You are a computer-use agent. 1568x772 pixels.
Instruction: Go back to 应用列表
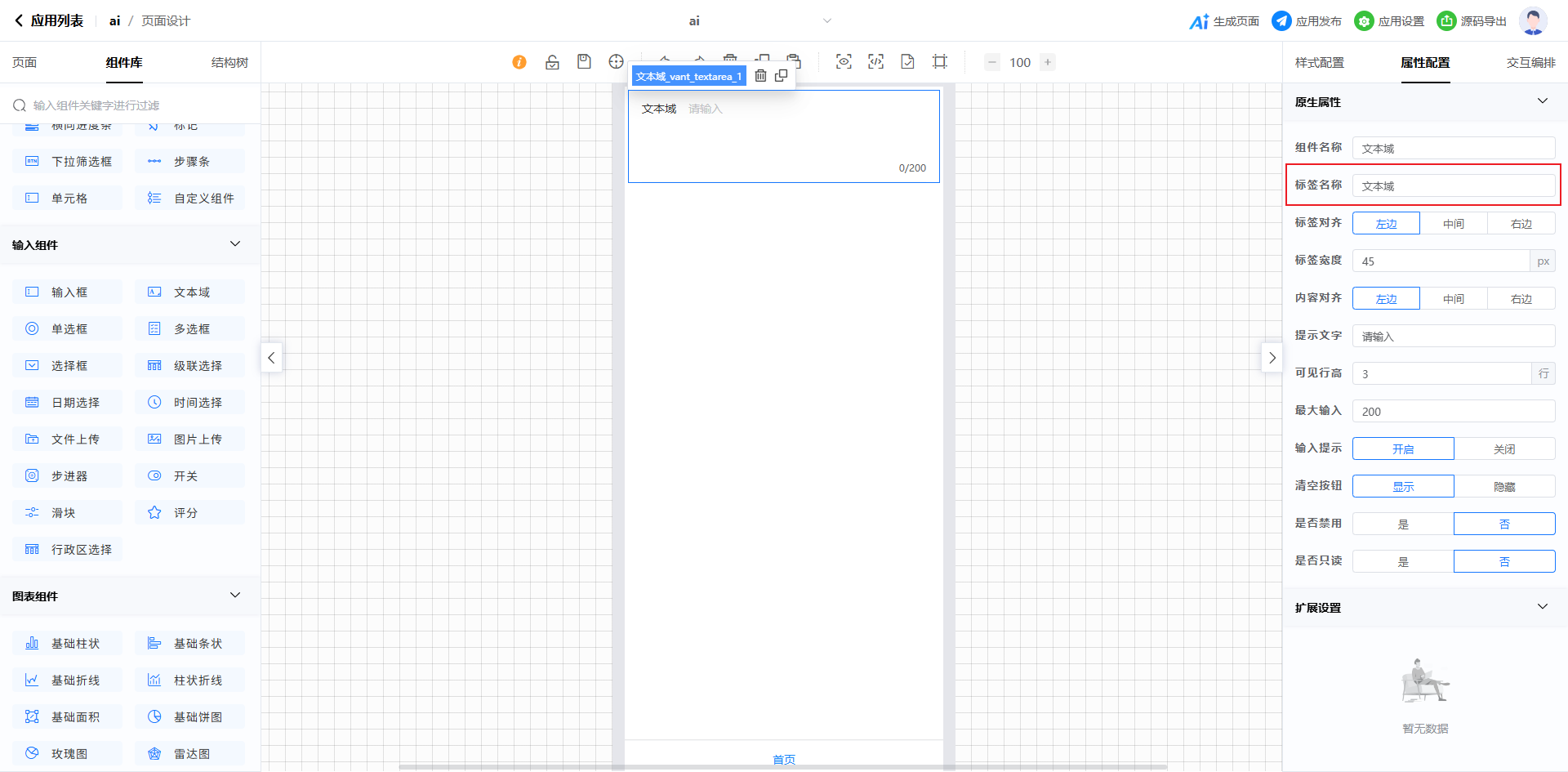pyautogui.click(x=49, y=21)
